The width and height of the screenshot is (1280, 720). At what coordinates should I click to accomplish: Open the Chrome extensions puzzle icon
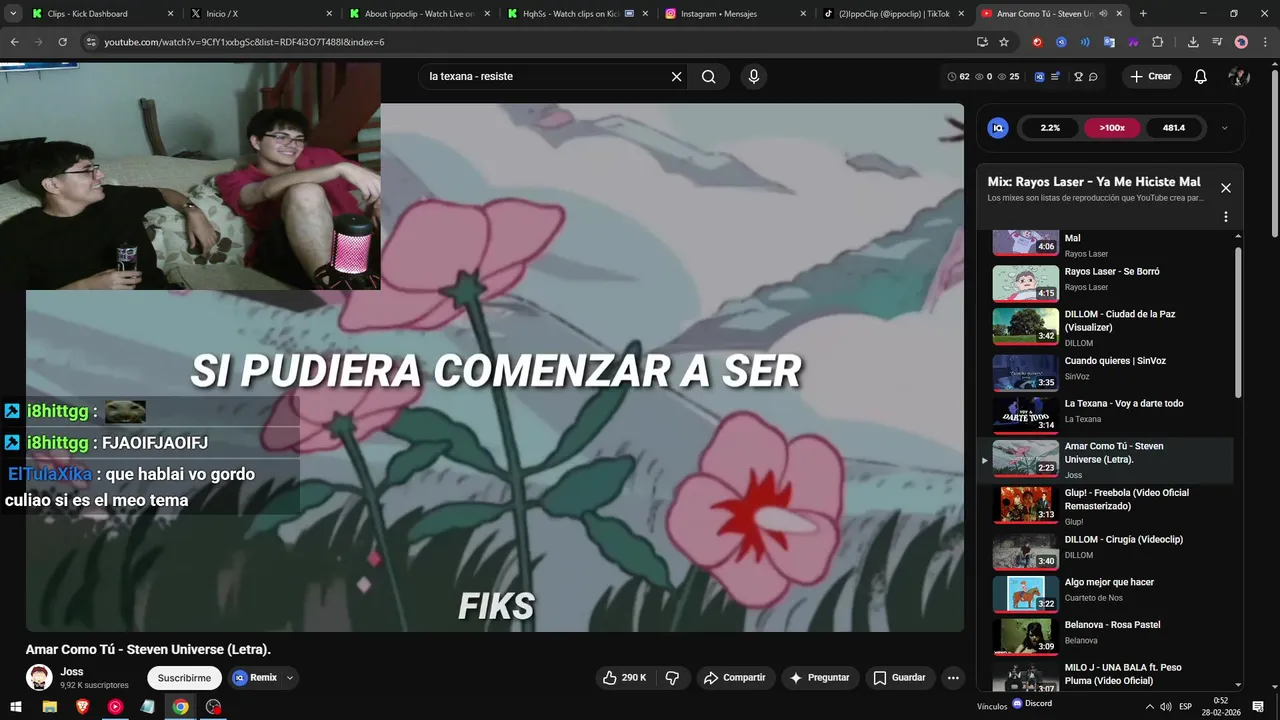(x=1158, y=42)
